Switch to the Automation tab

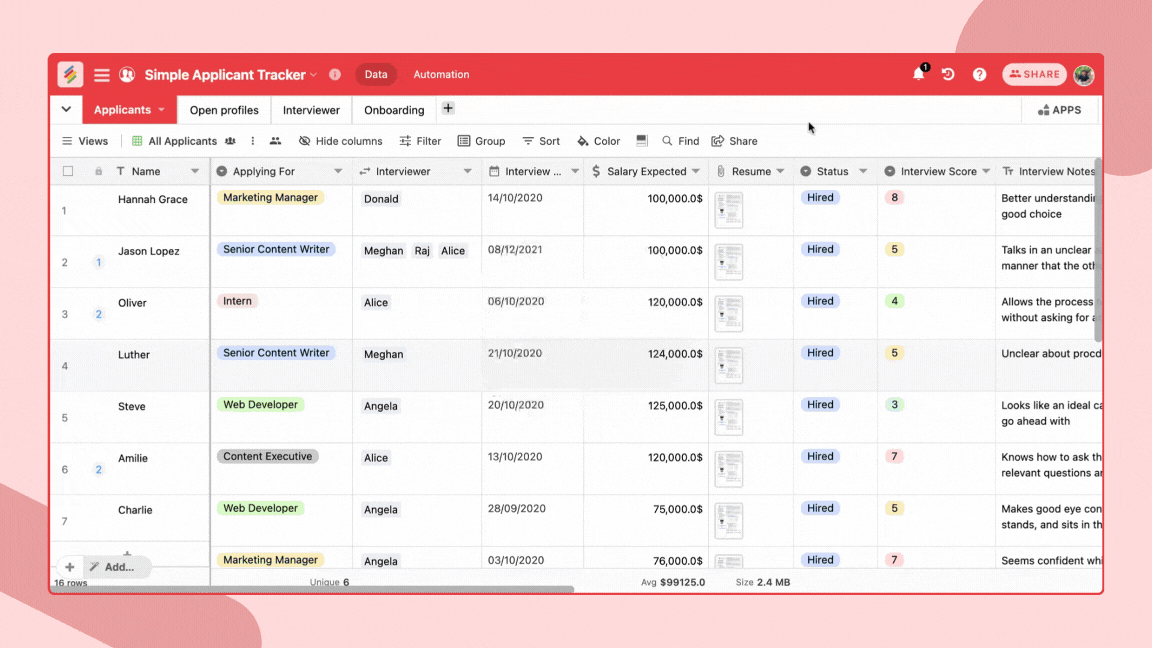point(441,75)
